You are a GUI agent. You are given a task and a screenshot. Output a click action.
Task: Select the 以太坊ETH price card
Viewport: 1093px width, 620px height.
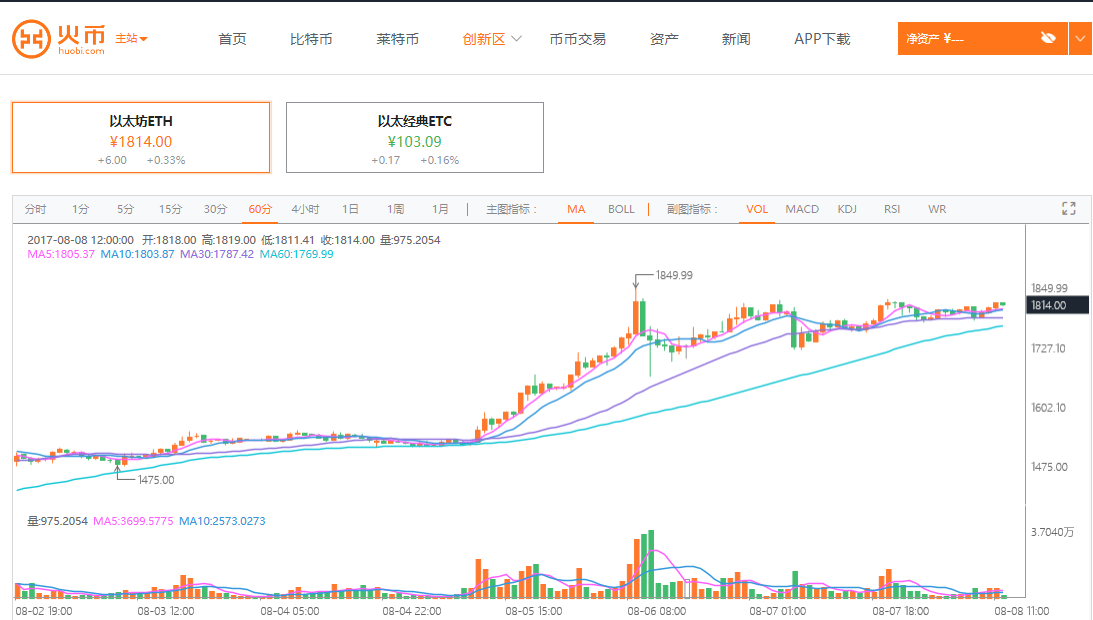(x=141, y=138)
